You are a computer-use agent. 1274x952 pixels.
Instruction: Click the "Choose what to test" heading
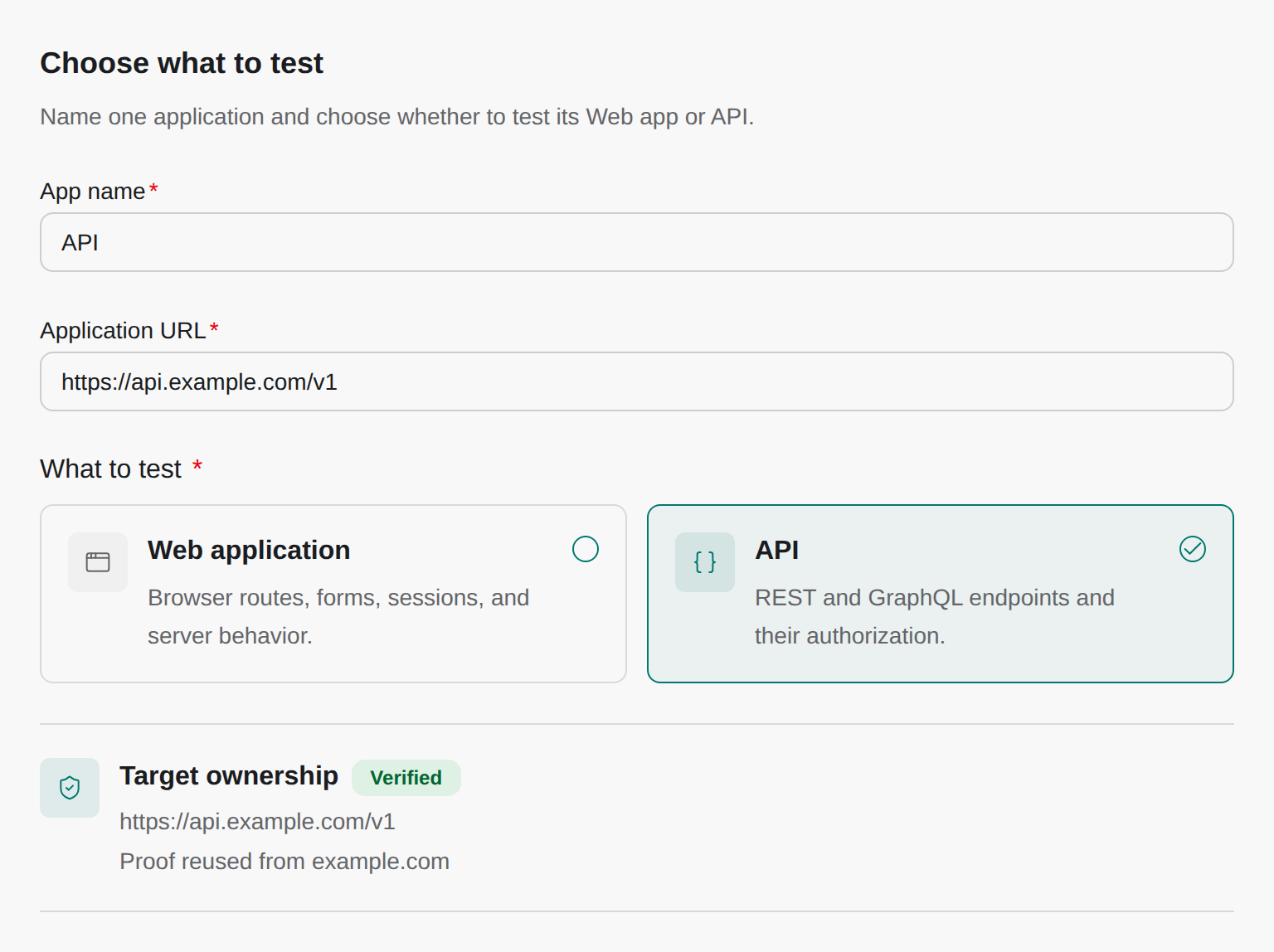(182, 63)
